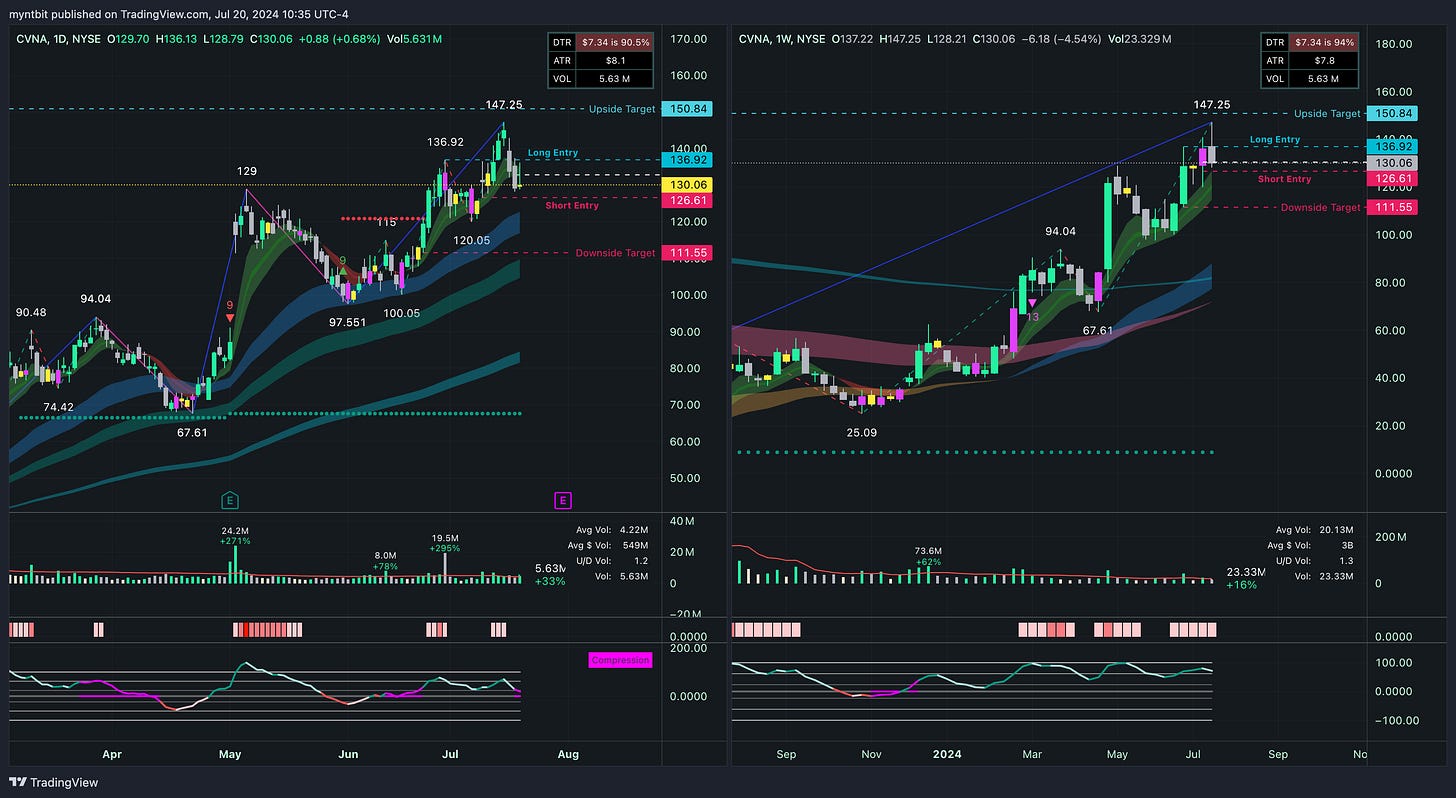Click the green earnings E marker on daily chart
This screenshot has width=1456, height=798.
230,500
